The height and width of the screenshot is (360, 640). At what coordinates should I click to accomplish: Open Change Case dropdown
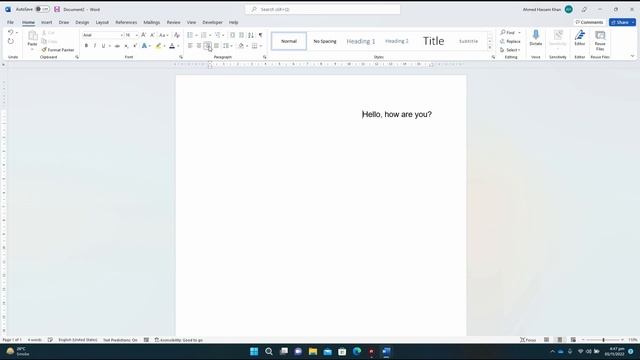[164, 35]
